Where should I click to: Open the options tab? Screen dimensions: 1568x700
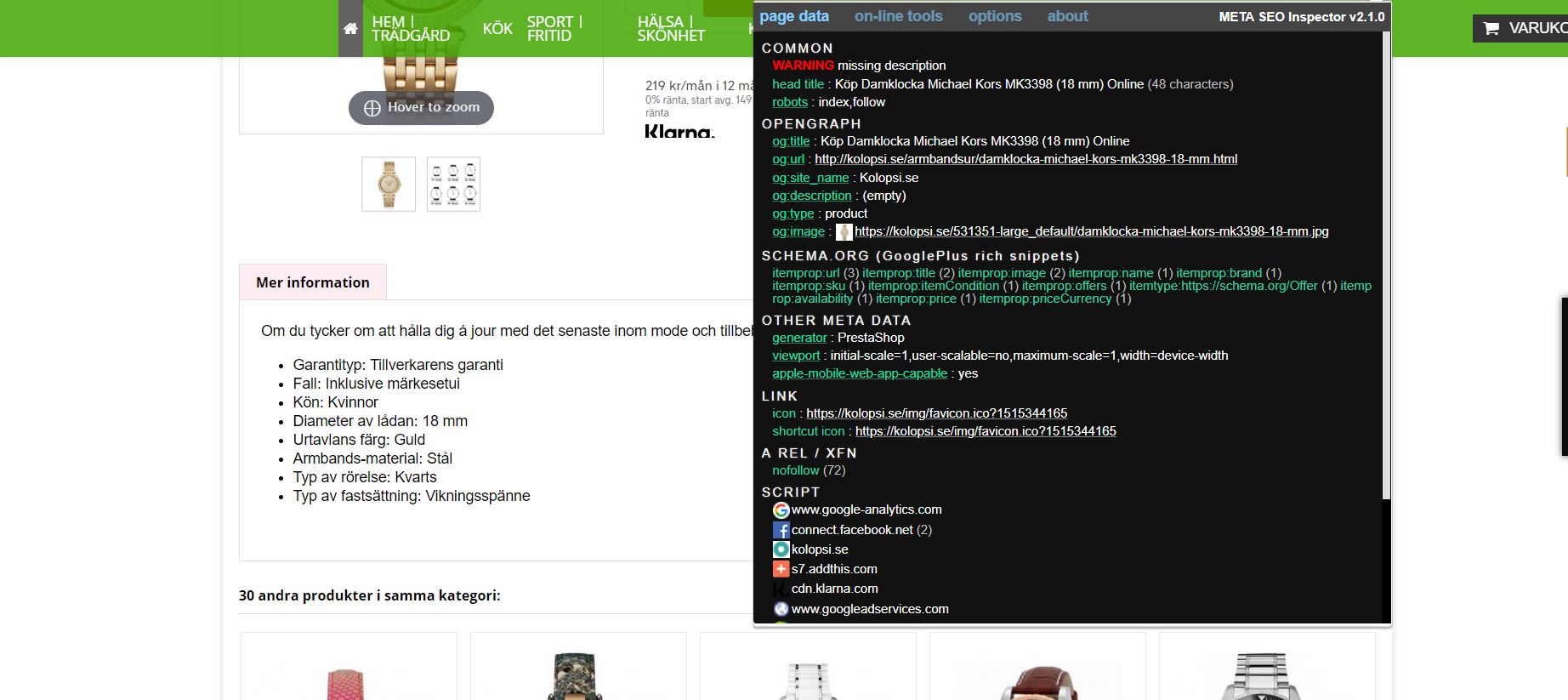995,16
